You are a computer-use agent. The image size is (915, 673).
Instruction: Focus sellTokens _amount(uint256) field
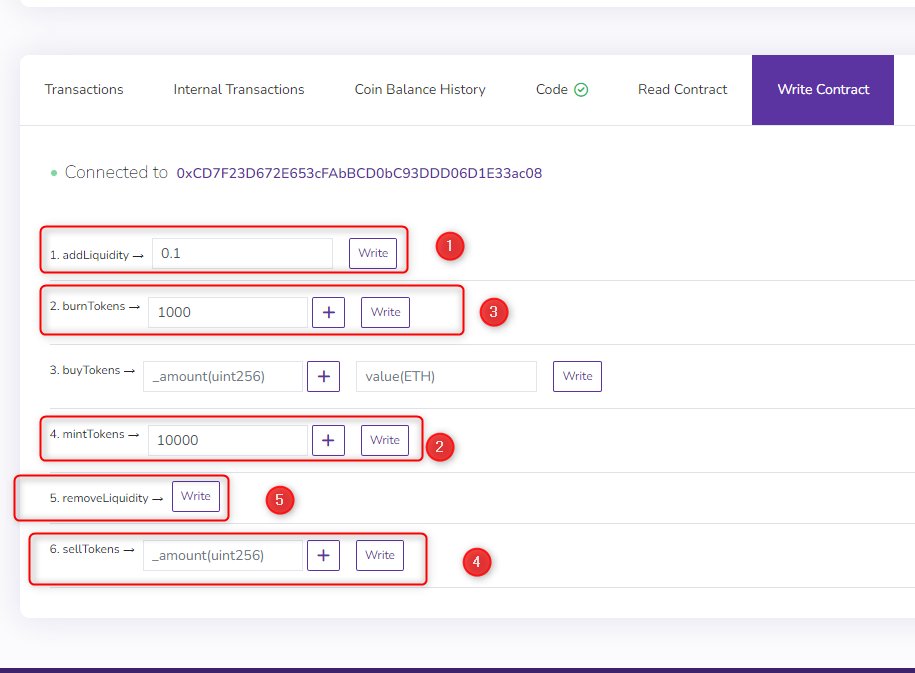[223, 555]
